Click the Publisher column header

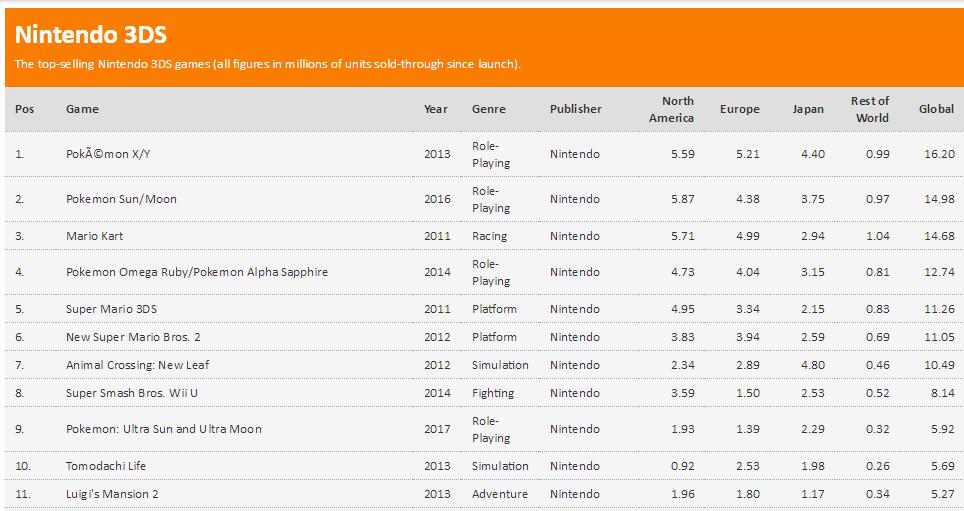[576, 109]
